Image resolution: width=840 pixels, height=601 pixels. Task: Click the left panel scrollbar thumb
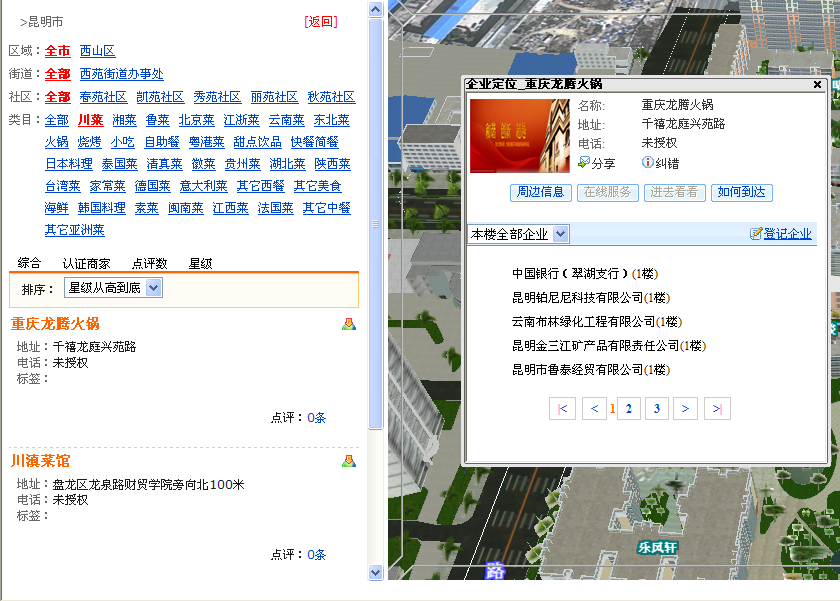(x=376, y=224)
